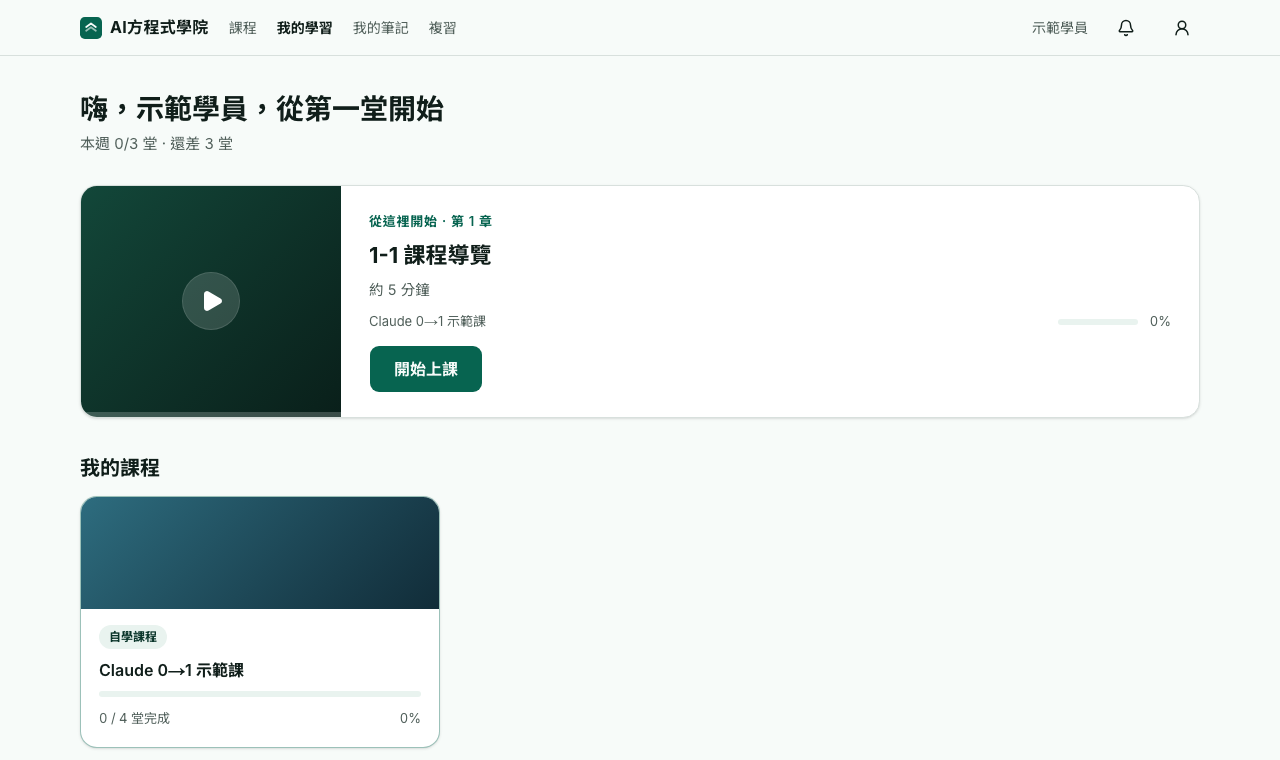Click the 0 / 4 堂完成 text
Screen dimensions: 1280x760
pyautogui.click(x=135, y=718)
